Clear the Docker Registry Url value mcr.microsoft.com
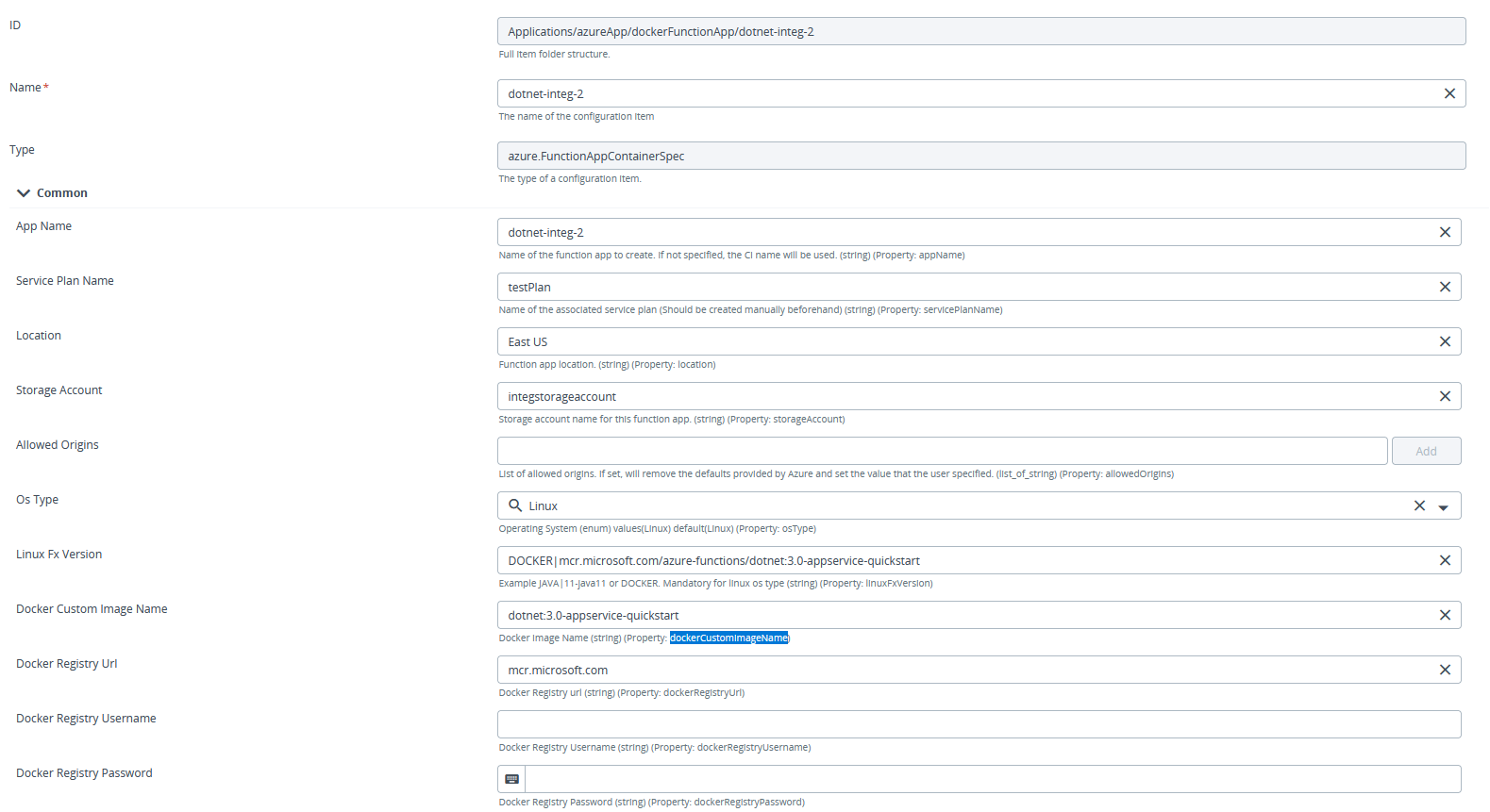1490x812 pixels. (x=1445, y=669)
